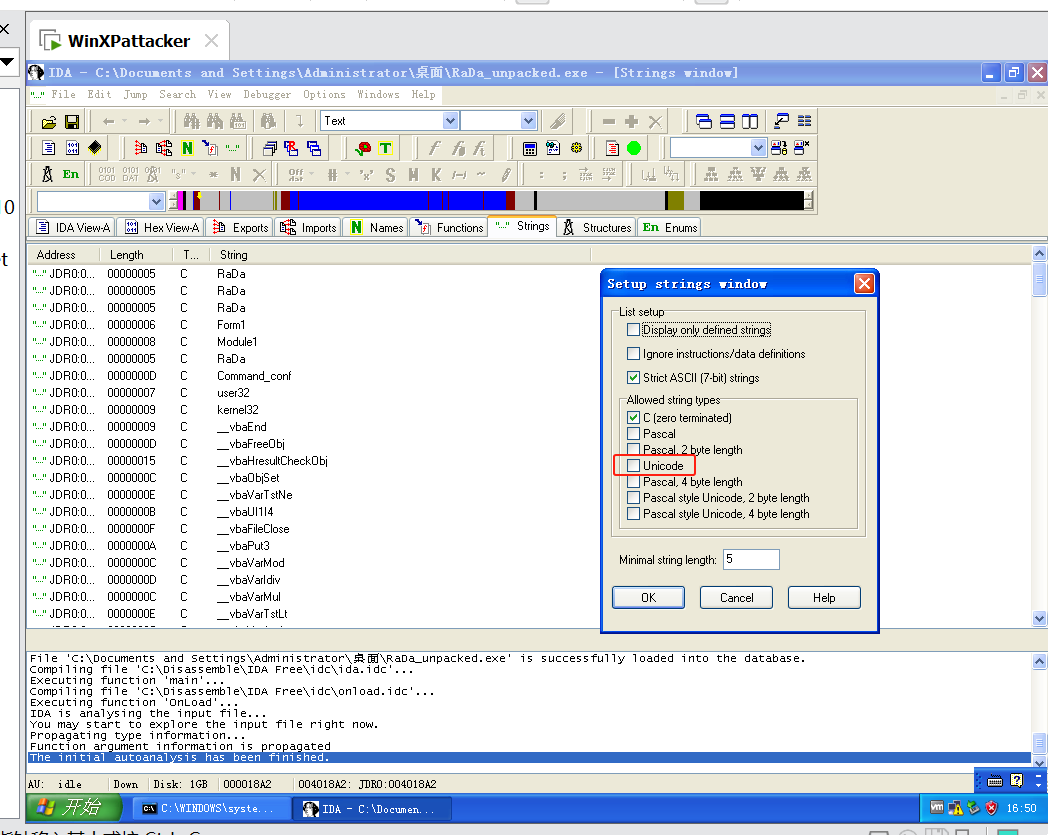The image size is (1048, 835).
Task: Check Pascal style Unicode, 4 byte length
Action: tap(634, 514)
